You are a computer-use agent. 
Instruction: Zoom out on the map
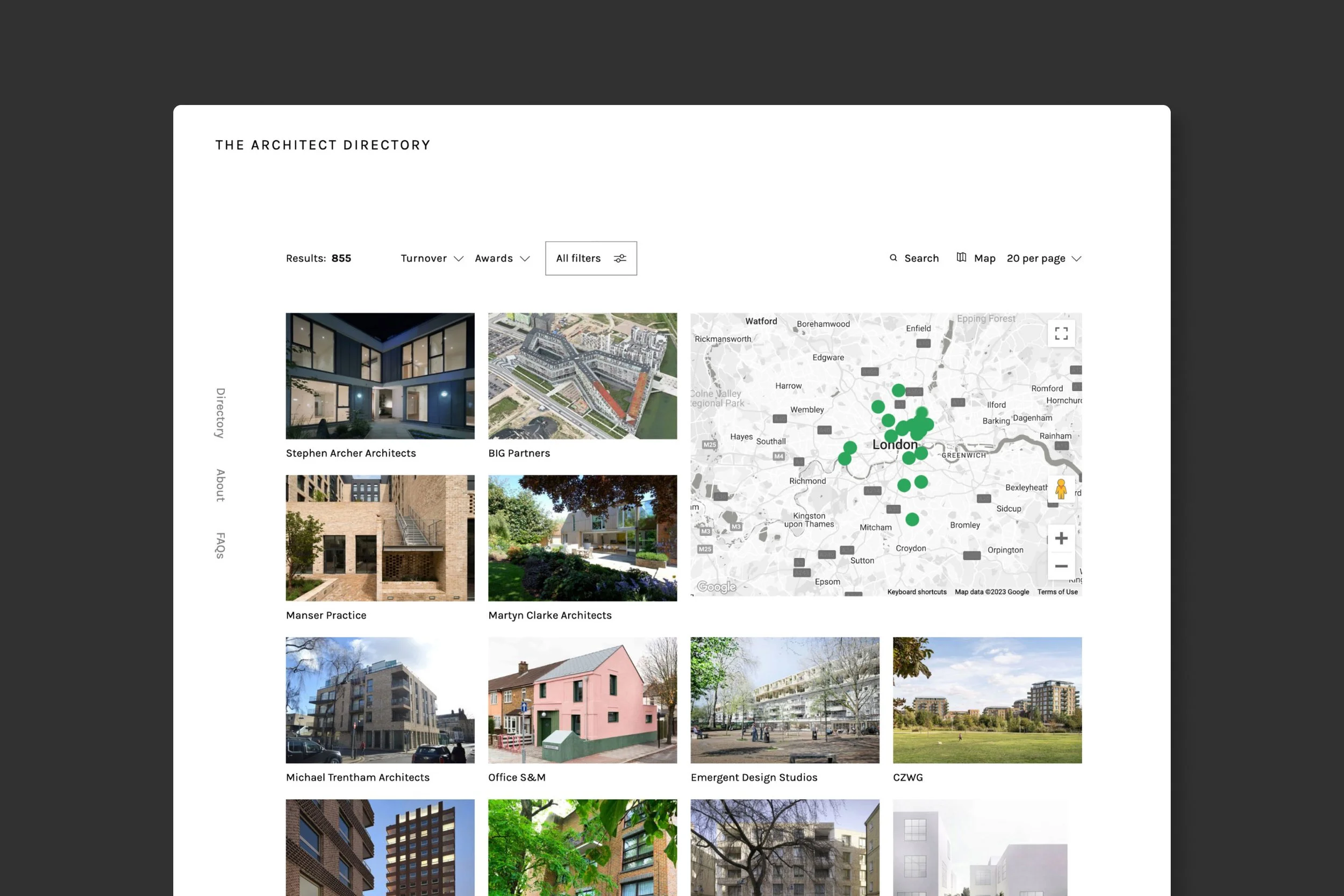[x=1061, y=567]
